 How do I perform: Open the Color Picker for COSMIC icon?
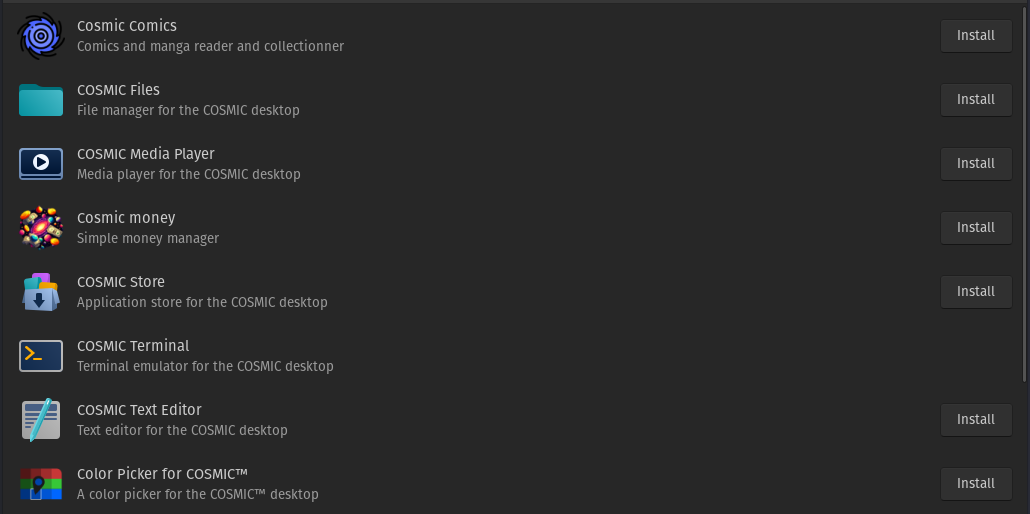(41, 484)
